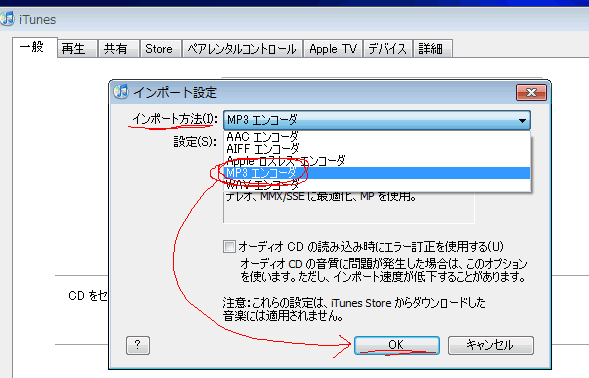This screenshot has height=378, width=589.
Task: Open the 詳細 tab
Action: click(x=432, y=48)
